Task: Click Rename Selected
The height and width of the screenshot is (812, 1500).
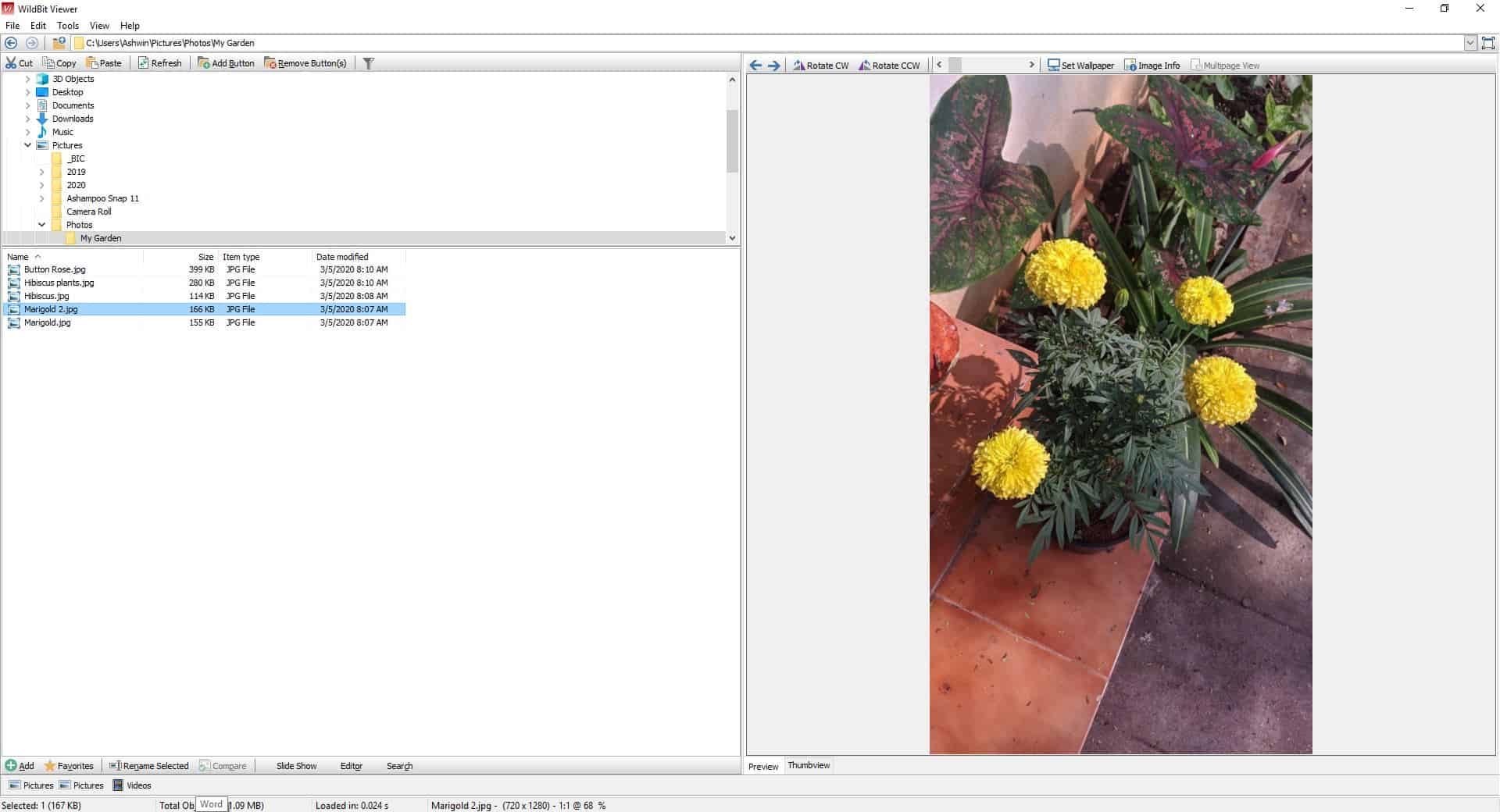Action: click(x=148, y=766)
